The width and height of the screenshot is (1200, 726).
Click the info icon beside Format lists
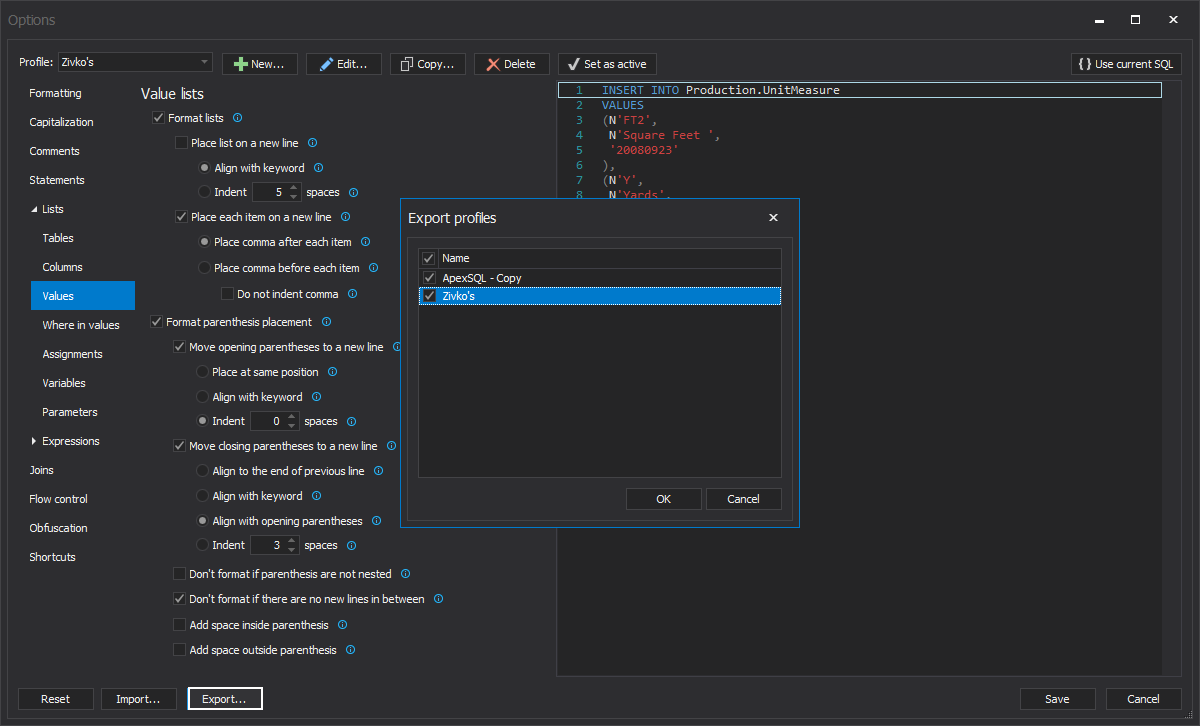[237, 118]
